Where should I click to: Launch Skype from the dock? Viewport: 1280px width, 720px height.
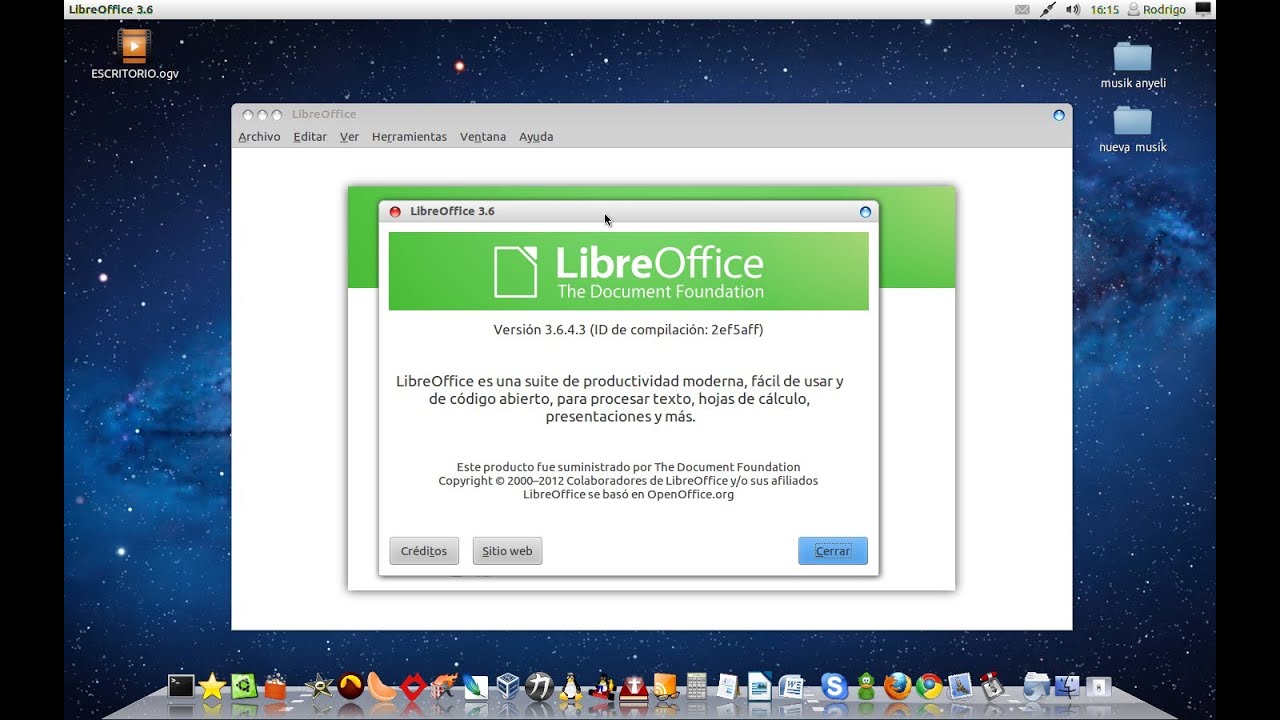point(834,686)
